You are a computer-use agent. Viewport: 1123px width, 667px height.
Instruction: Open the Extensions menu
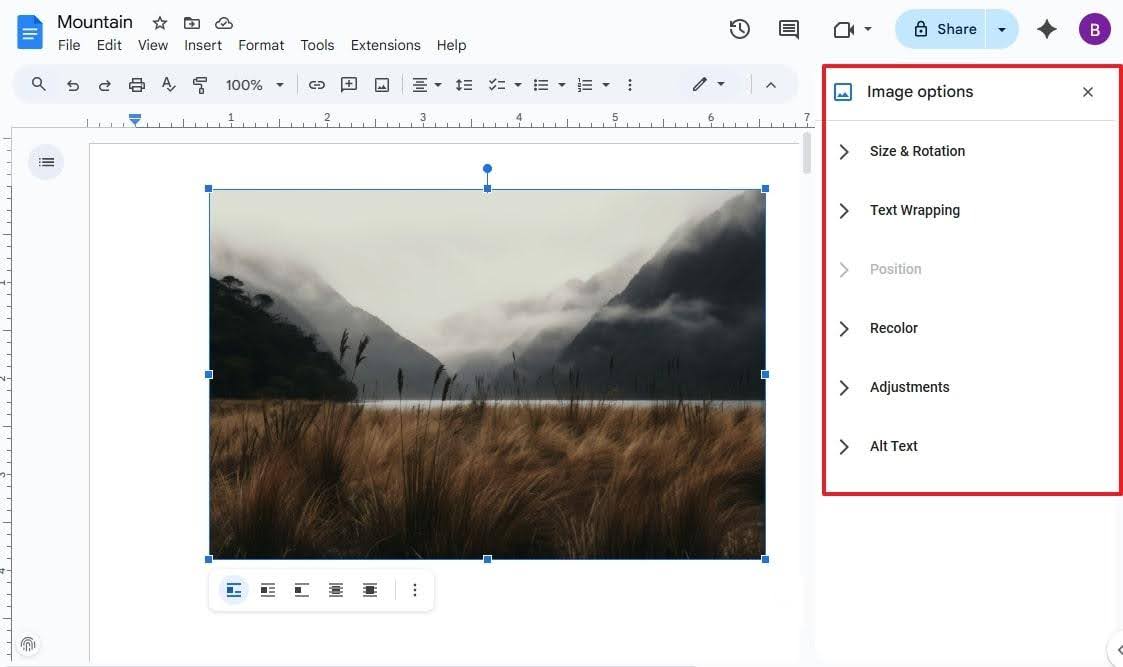pyautogui.click(x=385, y=45)
